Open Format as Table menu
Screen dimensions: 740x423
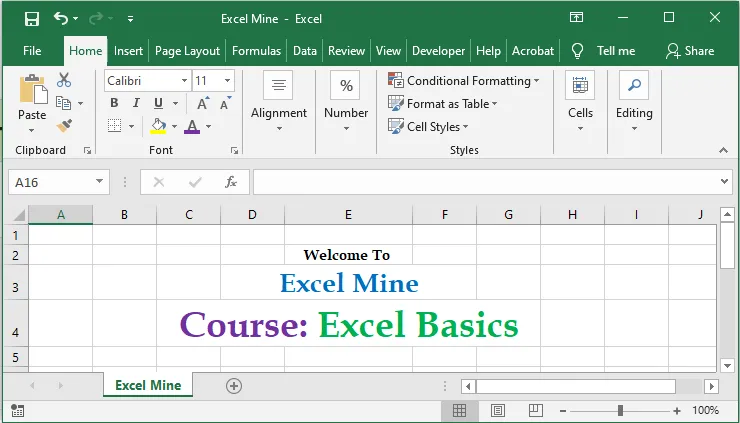pos(443,103)
